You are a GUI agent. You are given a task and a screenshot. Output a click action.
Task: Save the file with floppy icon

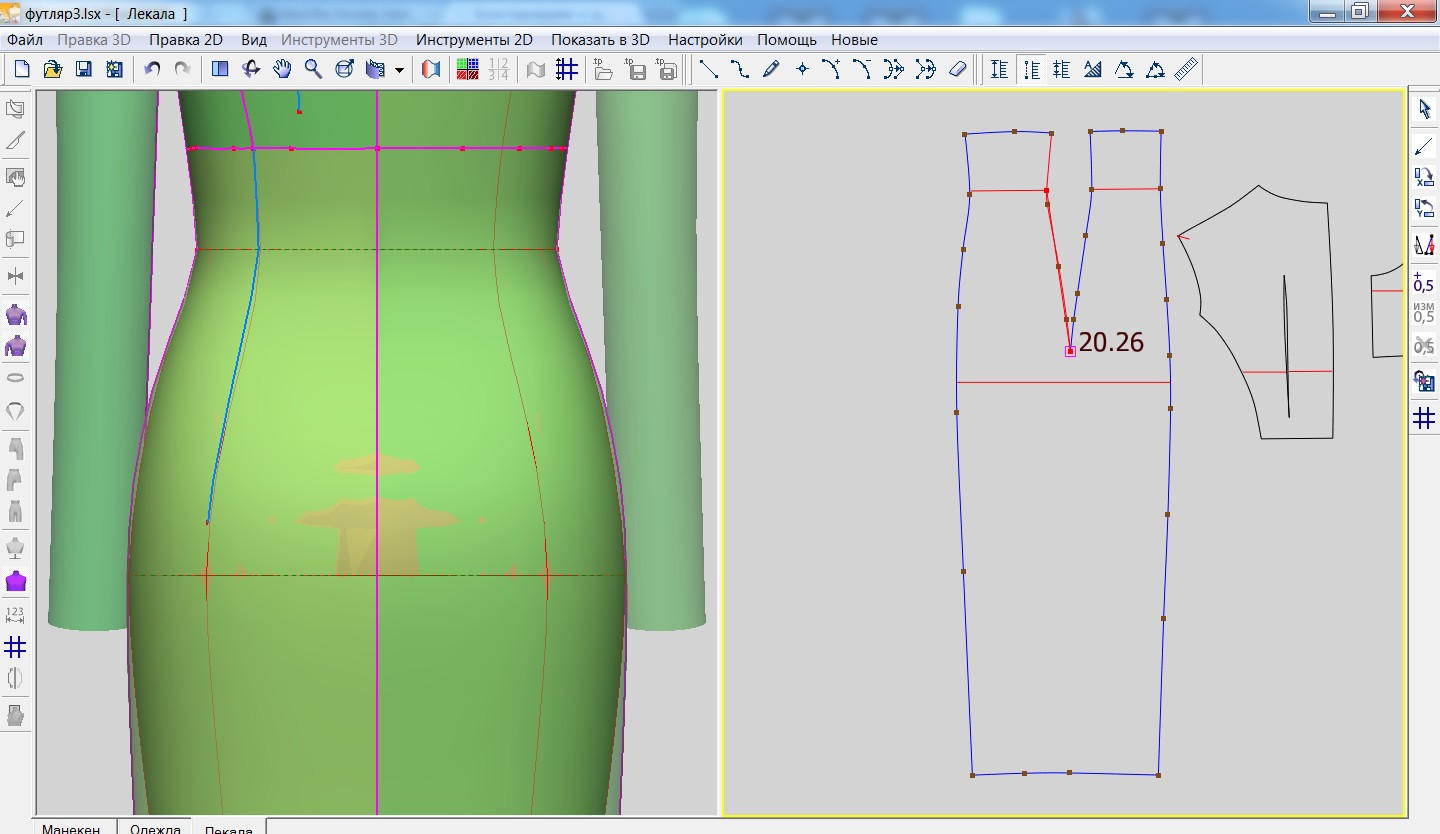84,69
